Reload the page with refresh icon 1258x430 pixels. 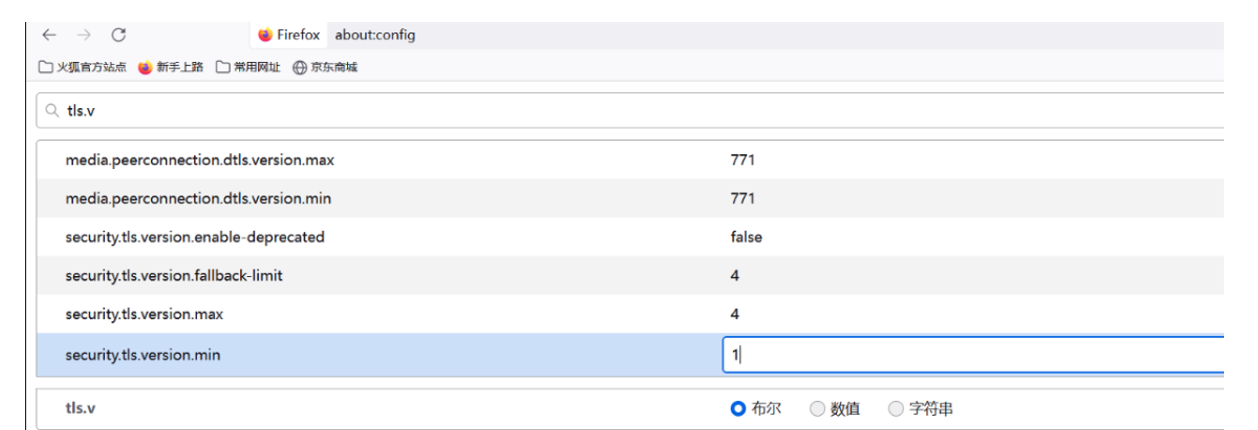[x=118, y=35]
